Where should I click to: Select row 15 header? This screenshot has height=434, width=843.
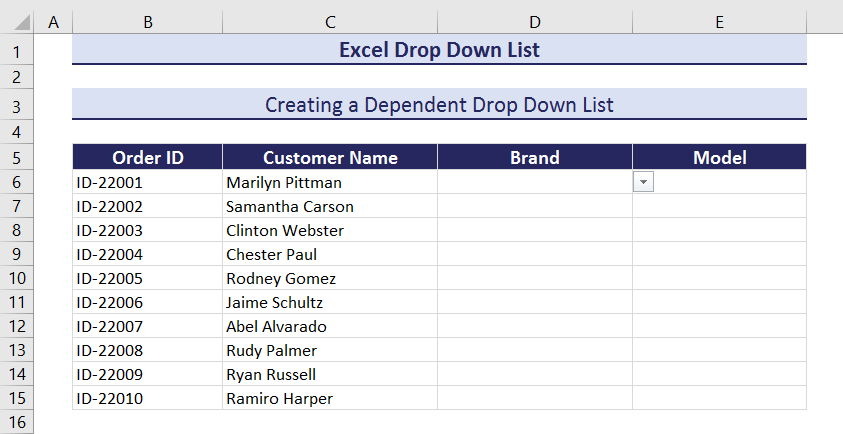click(x=17, y=398)
